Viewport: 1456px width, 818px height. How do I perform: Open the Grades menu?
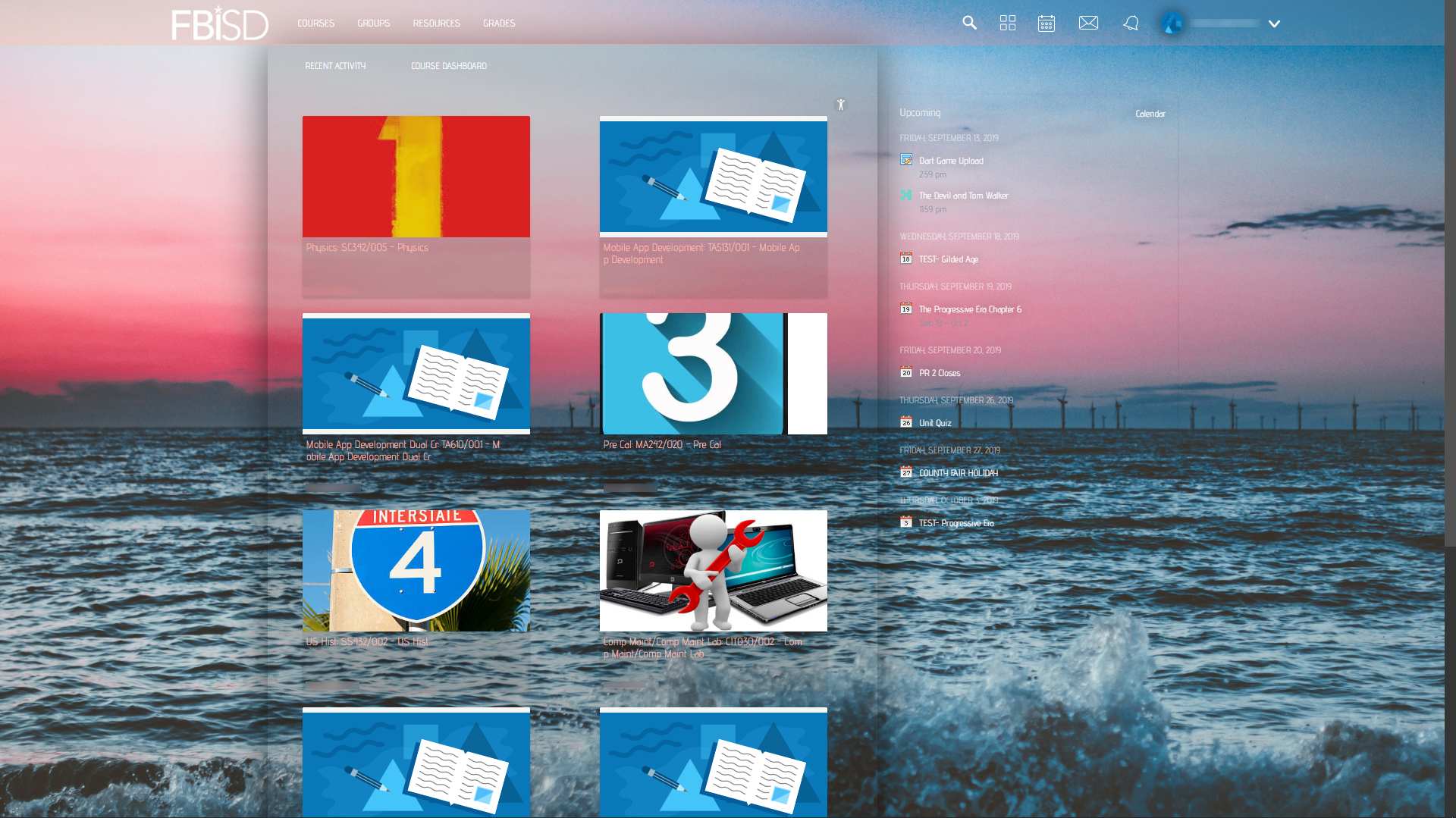(x=499, y=24)
